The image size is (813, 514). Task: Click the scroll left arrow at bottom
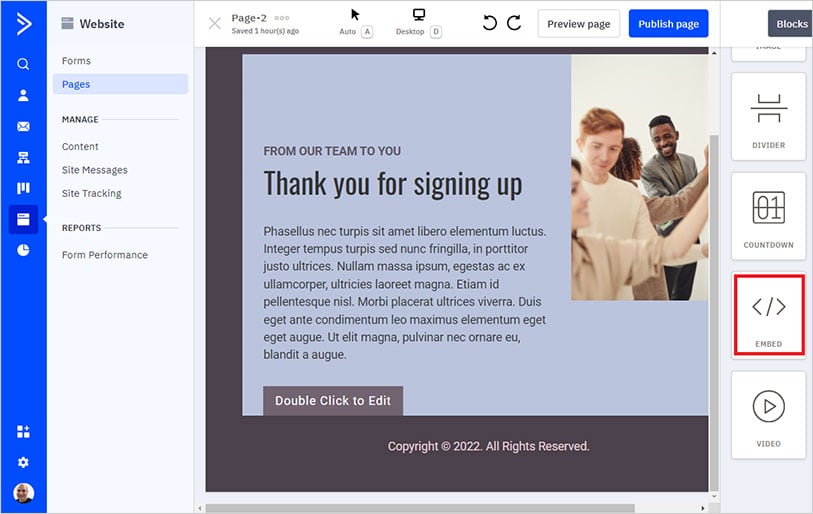[200, 508]
